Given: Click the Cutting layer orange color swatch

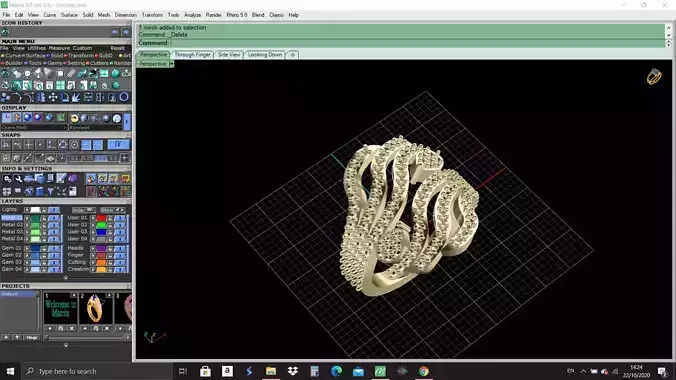Looking at the screenshot, I should [x=101, y=262].
